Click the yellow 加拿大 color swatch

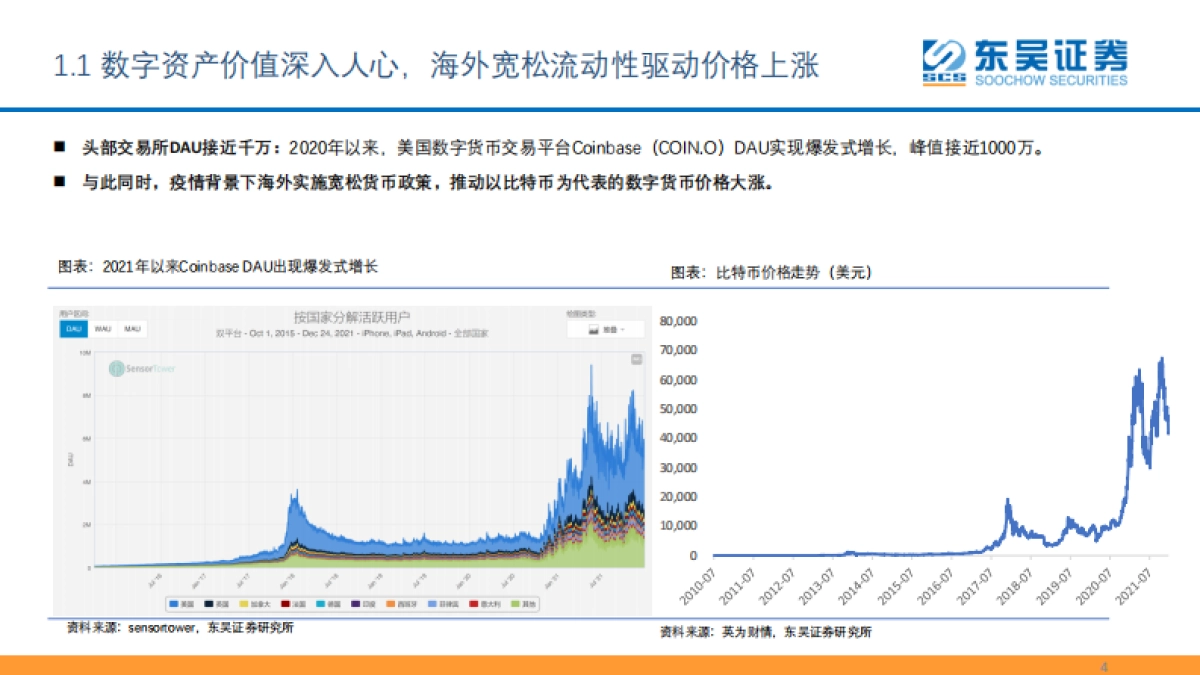[x=242, y=601]
